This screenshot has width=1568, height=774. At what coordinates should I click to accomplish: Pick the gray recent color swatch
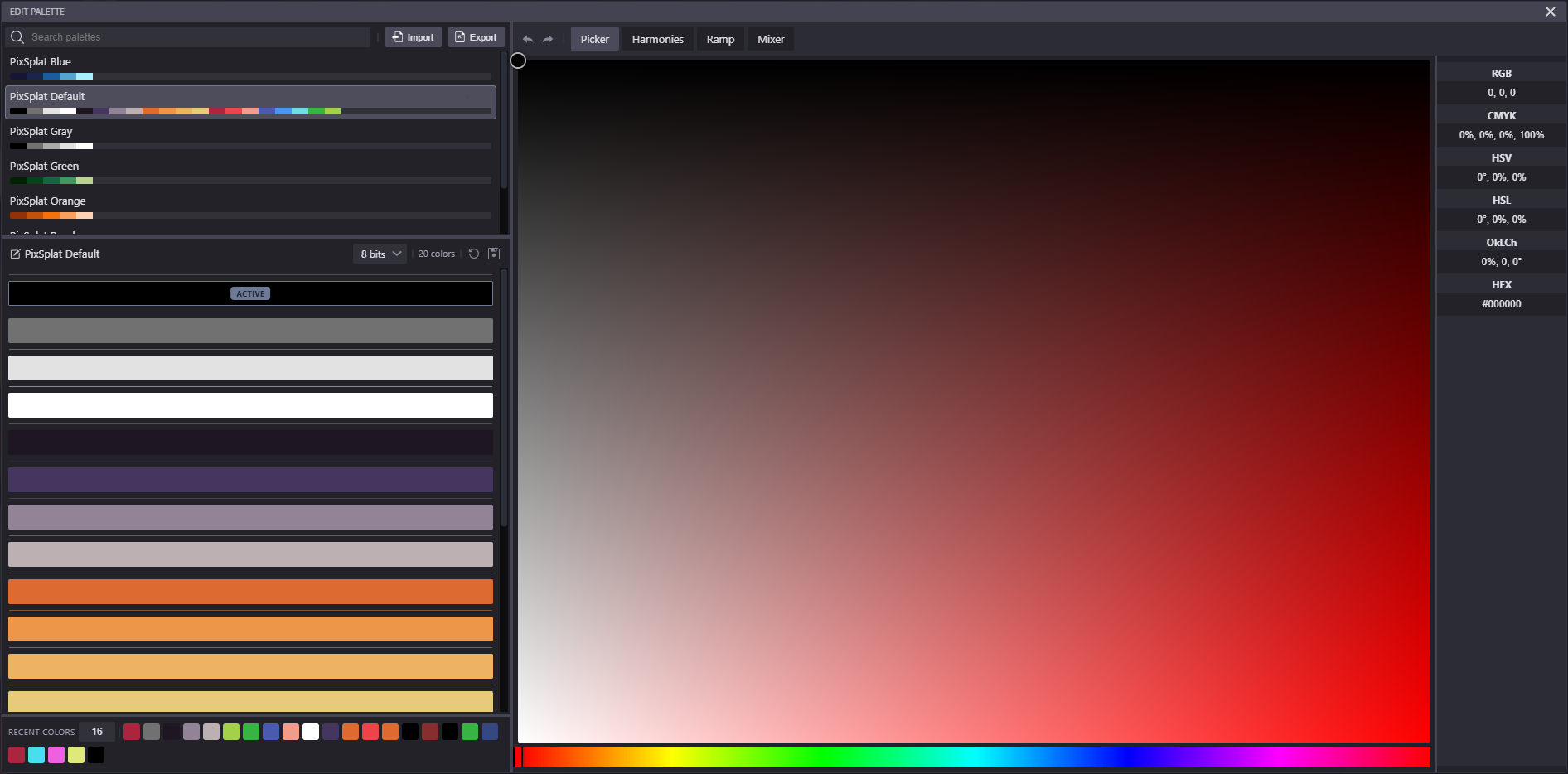152,732
